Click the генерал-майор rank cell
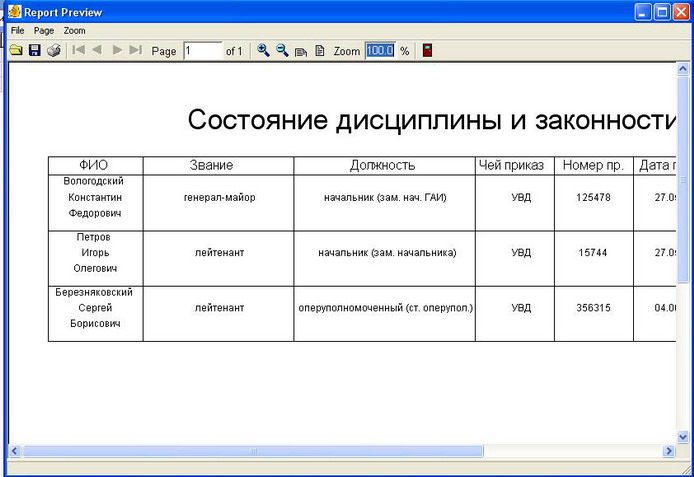Screen dimensions: 694x477 point(218,203)
